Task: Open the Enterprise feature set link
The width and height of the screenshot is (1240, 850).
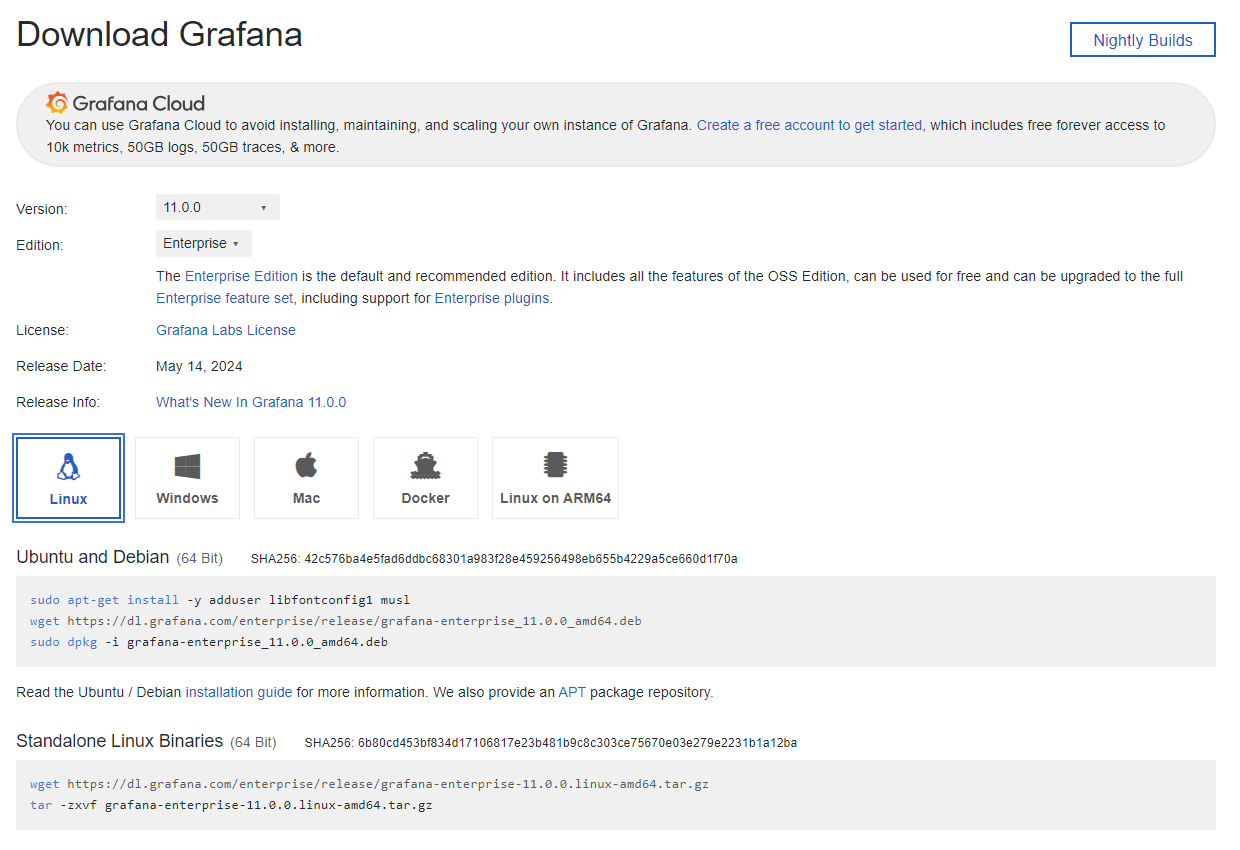Action: pos(225,298)
